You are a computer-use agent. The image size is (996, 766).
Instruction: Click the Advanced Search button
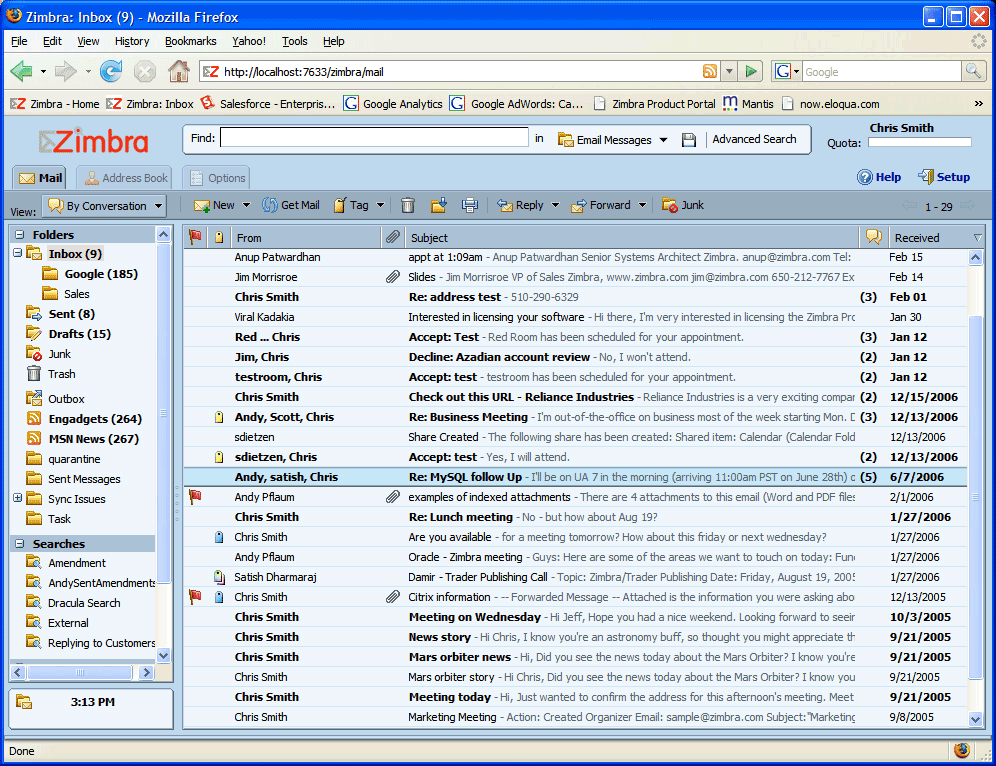754,139
